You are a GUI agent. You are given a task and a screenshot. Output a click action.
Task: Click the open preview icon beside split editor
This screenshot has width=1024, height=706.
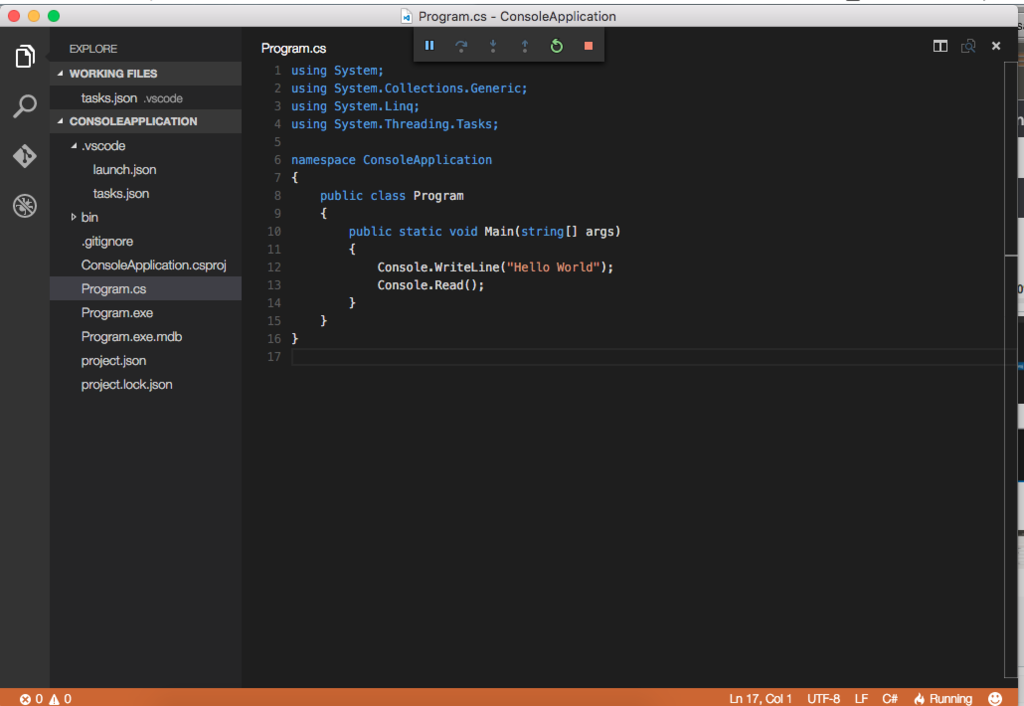968,46
